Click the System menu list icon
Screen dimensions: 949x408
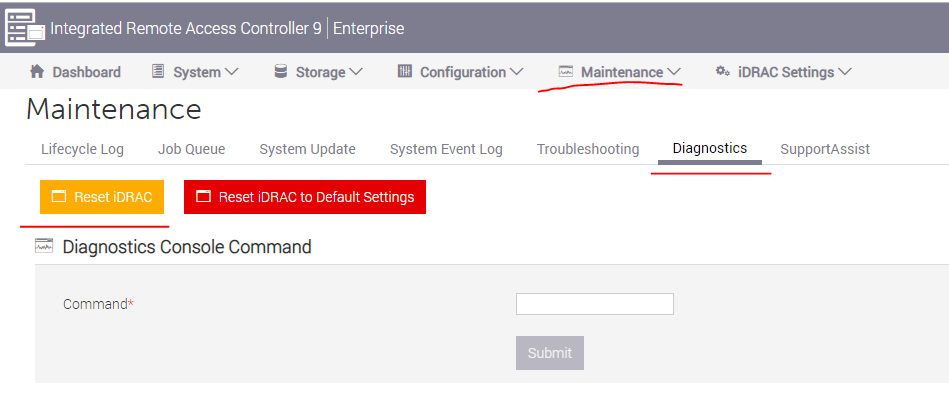tap(158, 71)
